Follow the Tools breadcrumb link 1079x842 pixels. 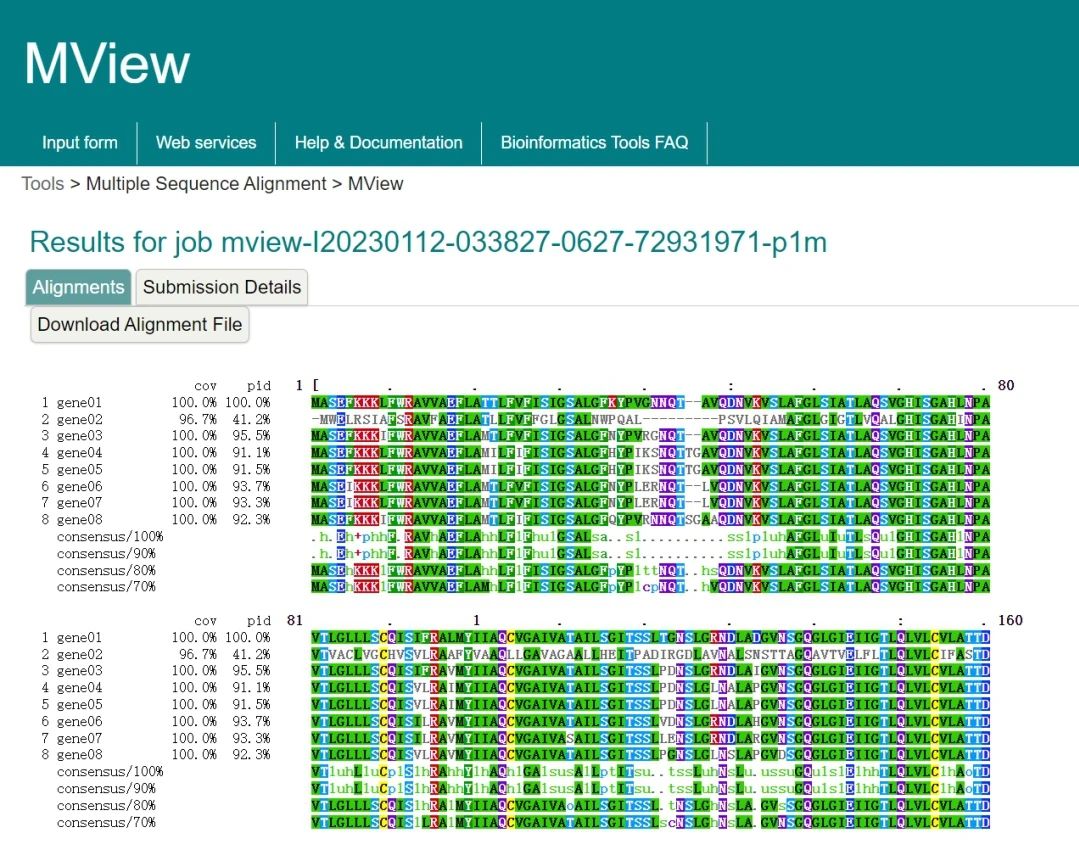click(43, 184)
